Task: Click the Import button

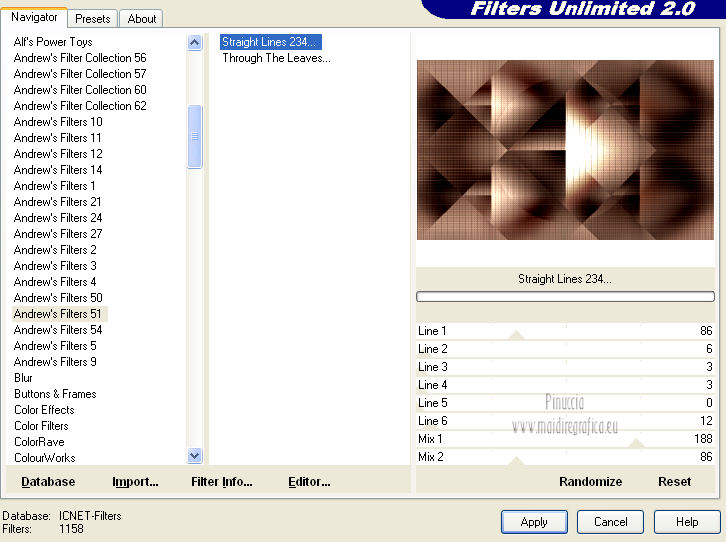Action: pyautogui.click(x=135, y=482)
